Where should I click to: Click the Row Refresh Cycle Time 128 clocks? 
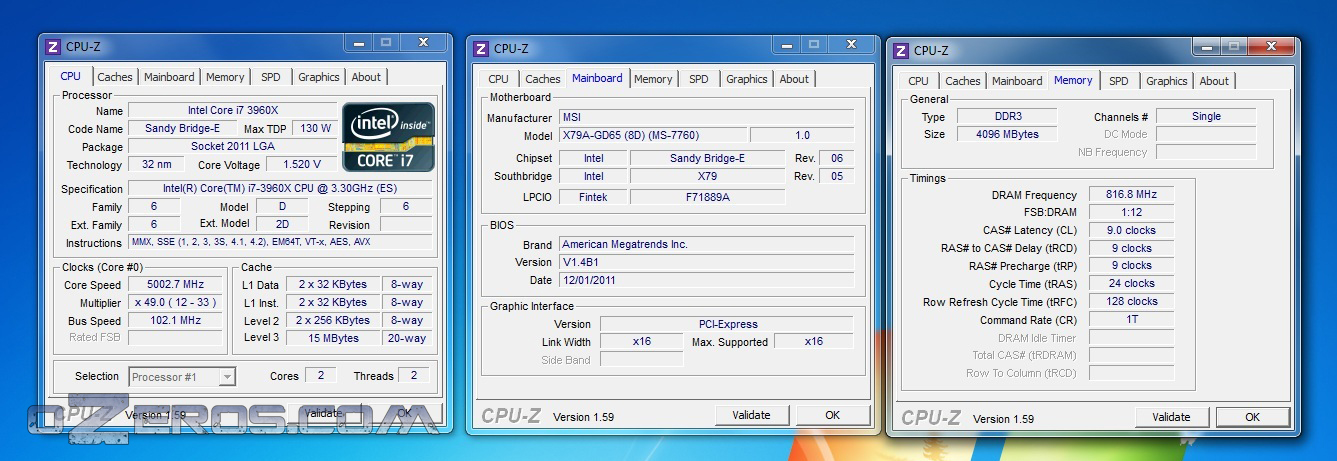click(x=1131, y=301)
